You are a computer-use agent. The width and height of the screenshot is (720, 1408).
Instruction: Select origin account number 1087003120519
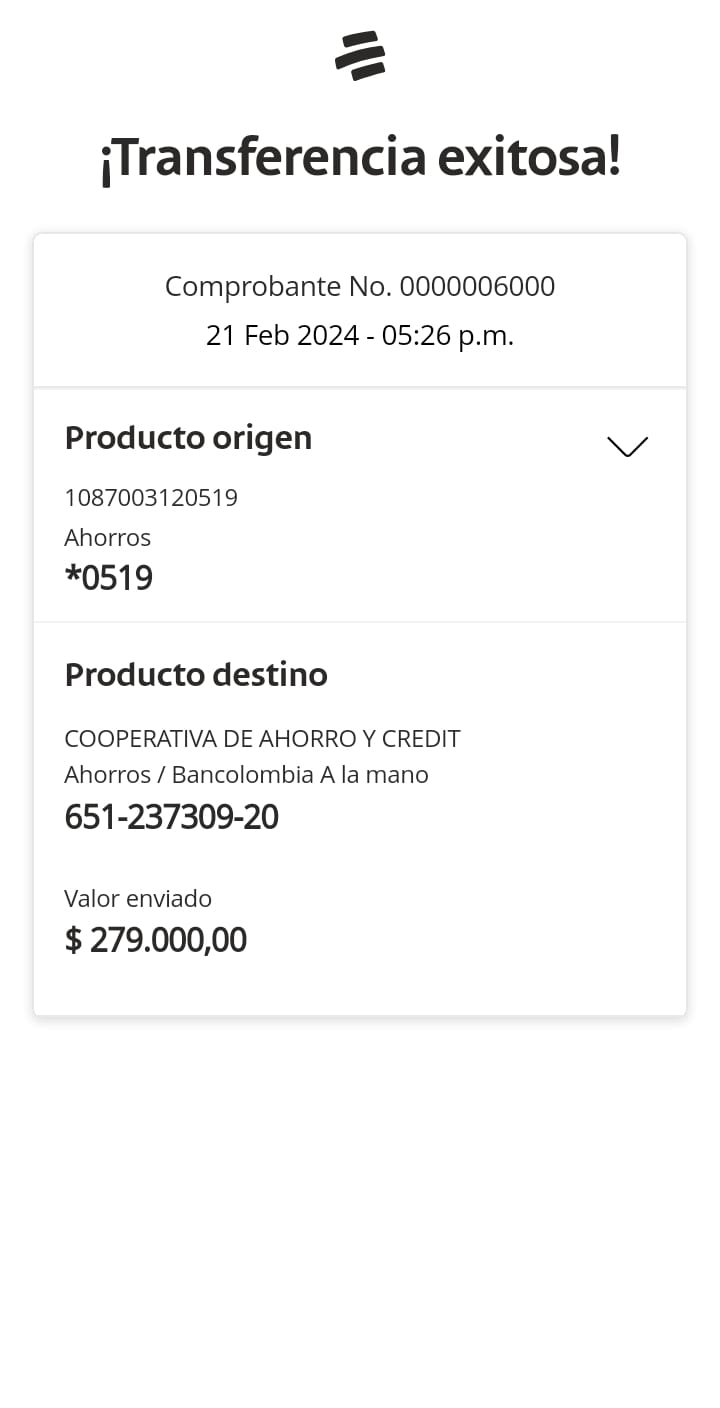[x=151, y=498]
